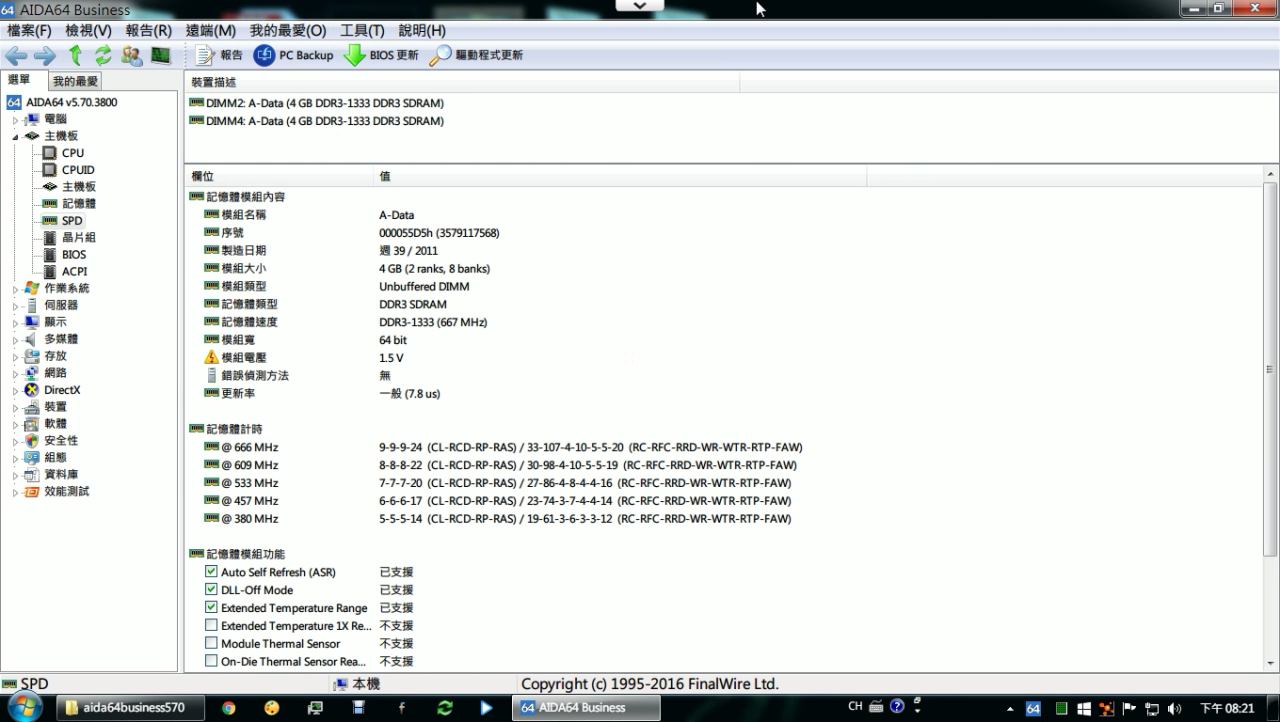The height and width of the screenshot is (722, 1280).
Task: Select the 記憶體 tree item
Action: [x=79, y=204]
